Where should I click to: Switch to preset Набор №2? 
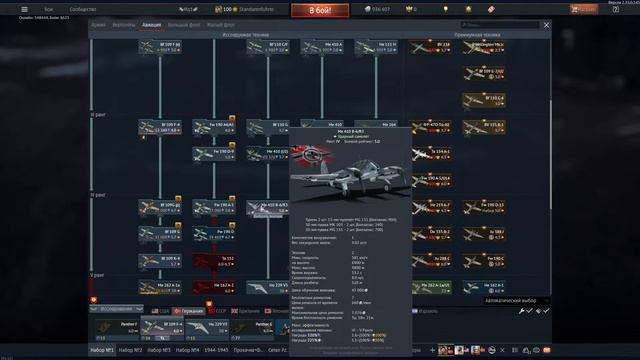[x=131, y=350]
